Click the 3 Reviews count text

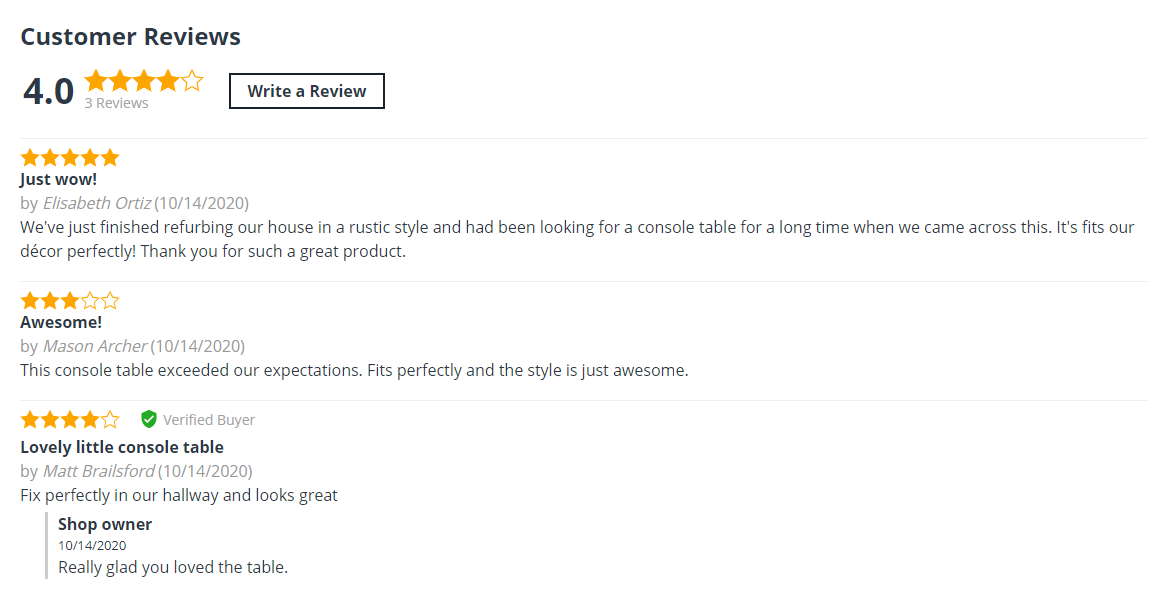click(116, 103)
